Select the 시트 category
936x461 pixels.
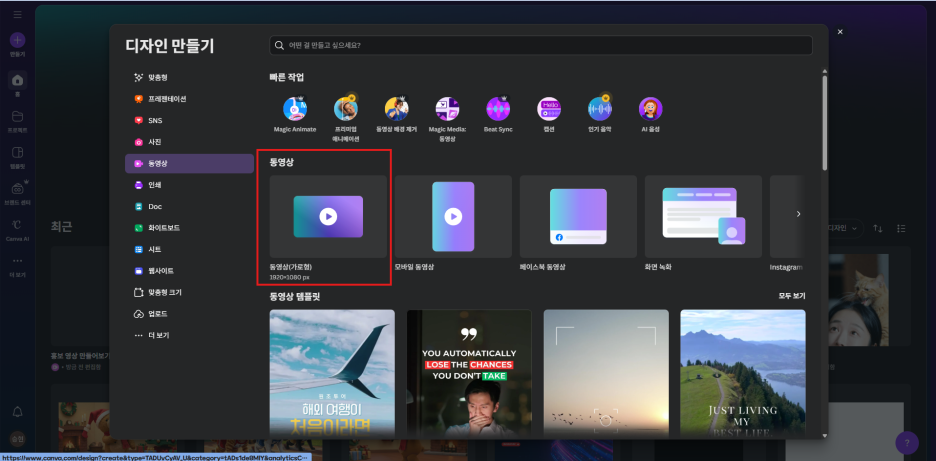[x=189, y=250]
